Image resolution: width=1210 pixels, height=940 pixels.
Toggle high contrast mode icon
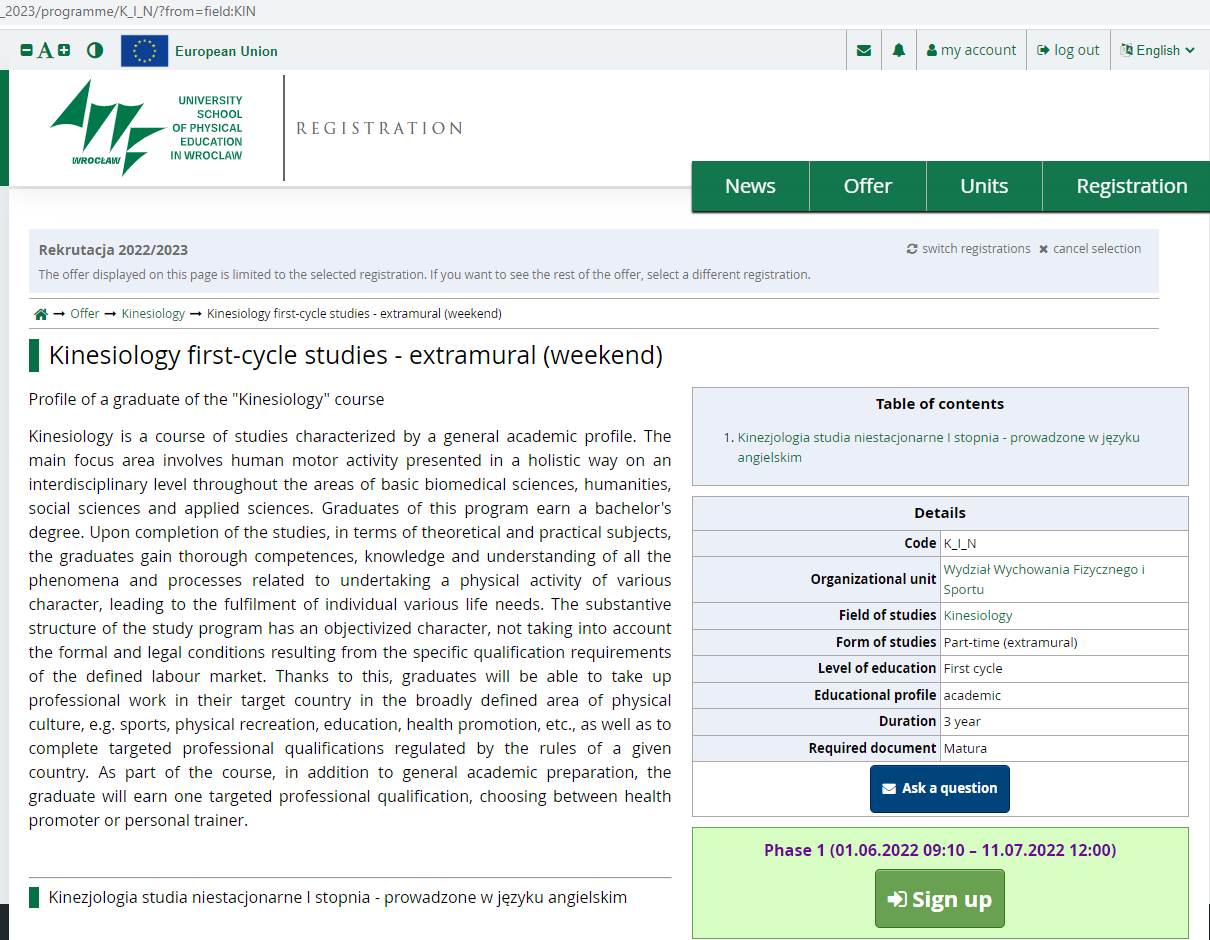(x=95, y=50)
